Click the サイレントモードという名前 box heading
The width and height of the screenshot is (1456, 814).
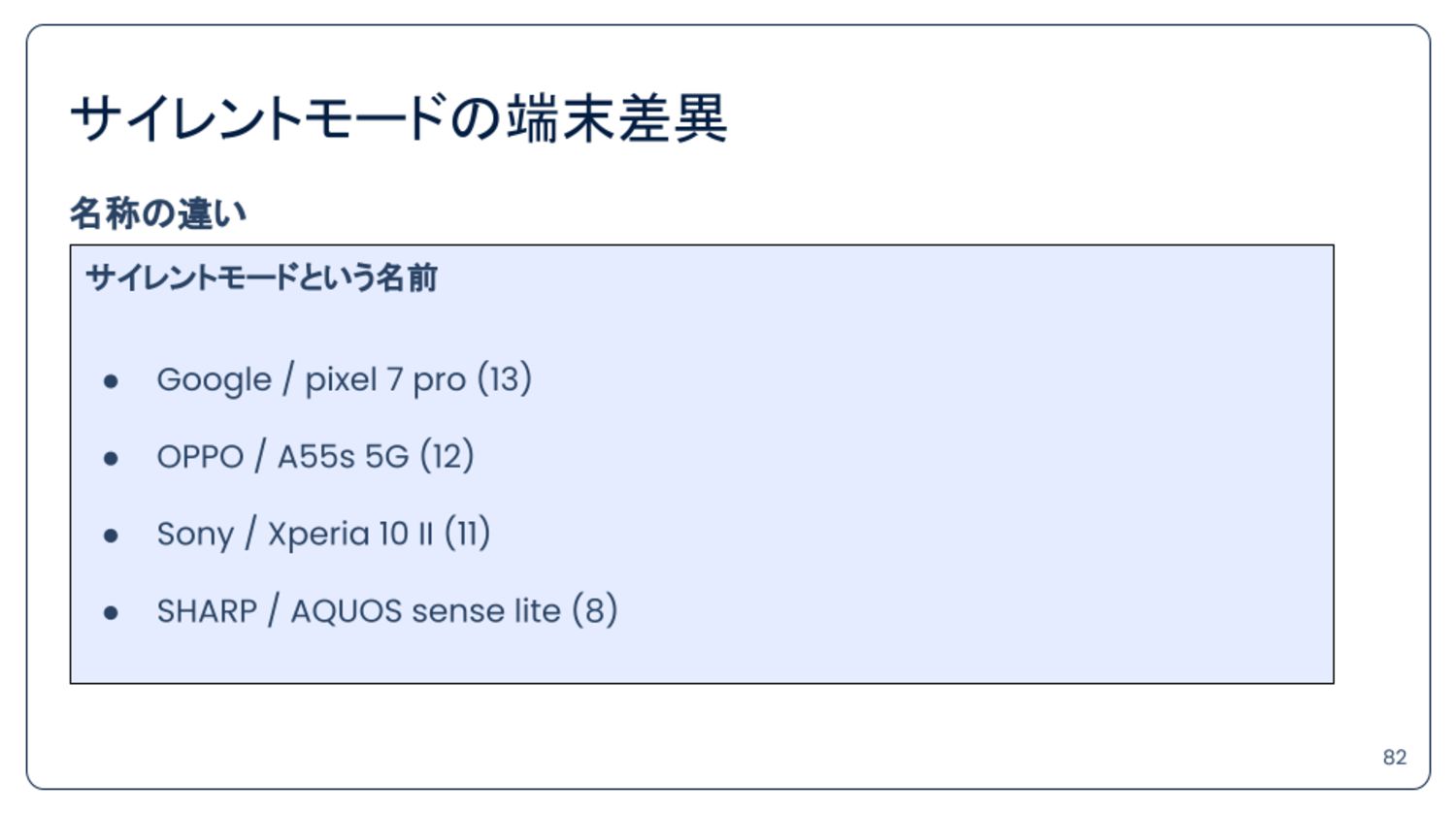click(x=262, y=277)
